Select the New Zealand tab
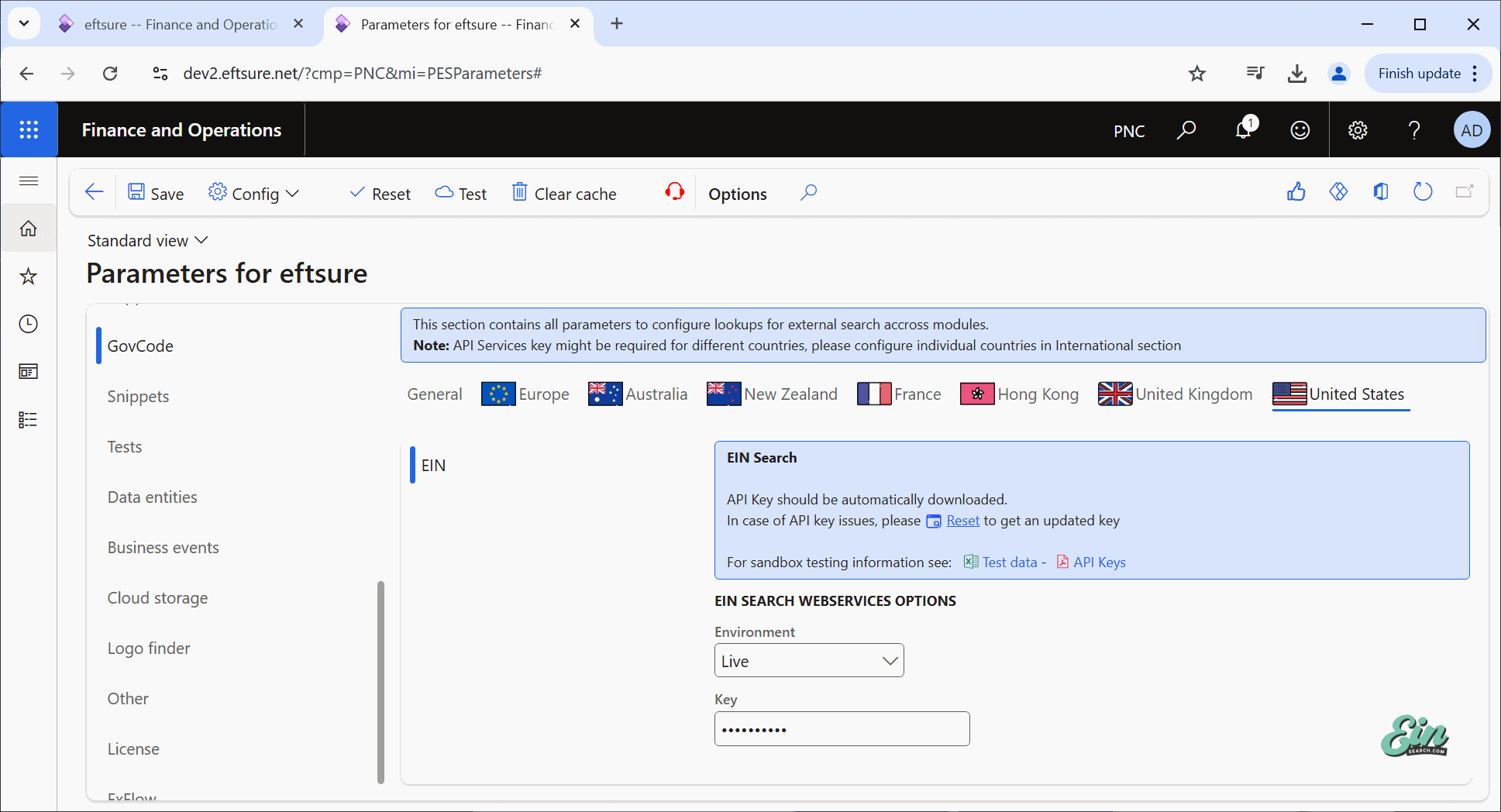The height and width of the screenshot is (812, 1501). (773, 394)
